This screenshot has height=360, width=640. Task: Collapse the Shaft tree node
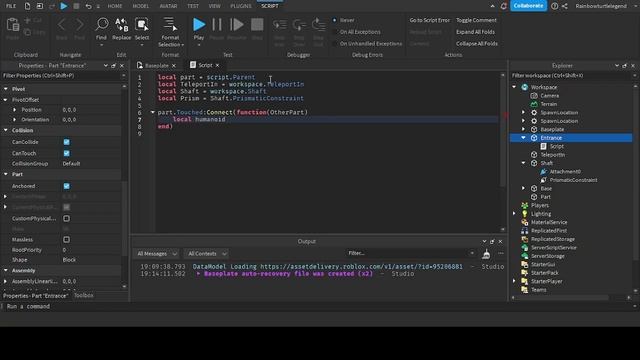[x=523, y=163]
